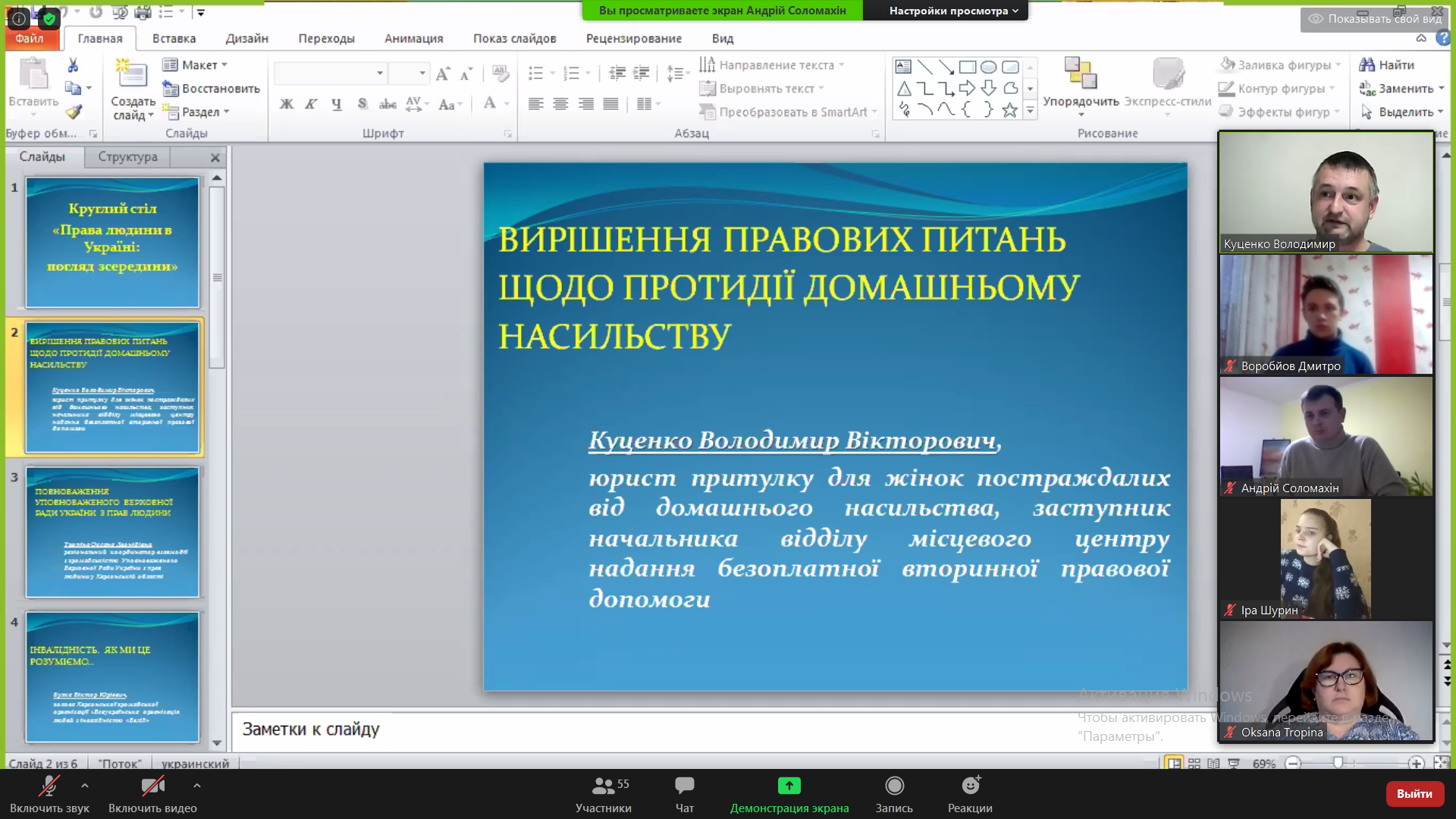
Task: Open Экспресс-стили quick styles
Action: (x=1168, y=86)
